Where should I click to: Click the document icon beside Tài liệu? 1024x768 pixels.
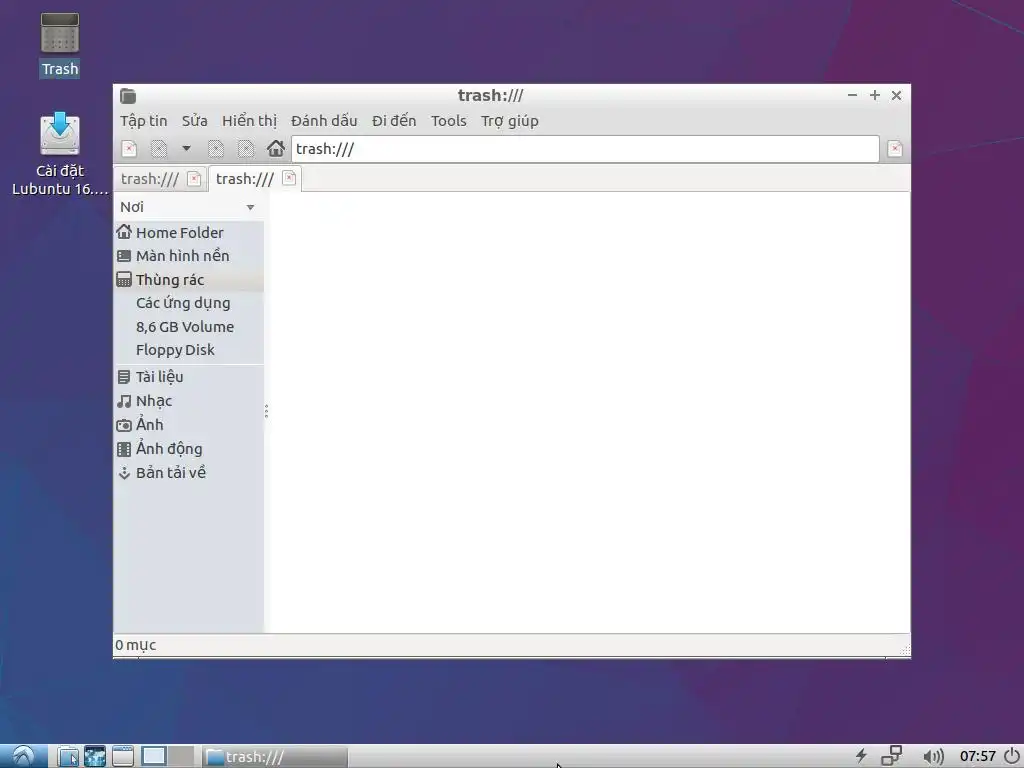[124, 377]
